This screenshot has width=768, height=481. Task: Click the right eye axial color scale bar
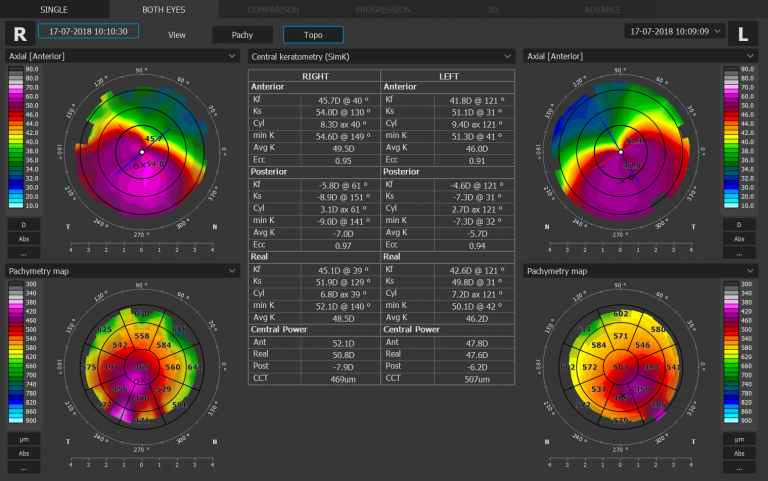[x=16, y=138]
